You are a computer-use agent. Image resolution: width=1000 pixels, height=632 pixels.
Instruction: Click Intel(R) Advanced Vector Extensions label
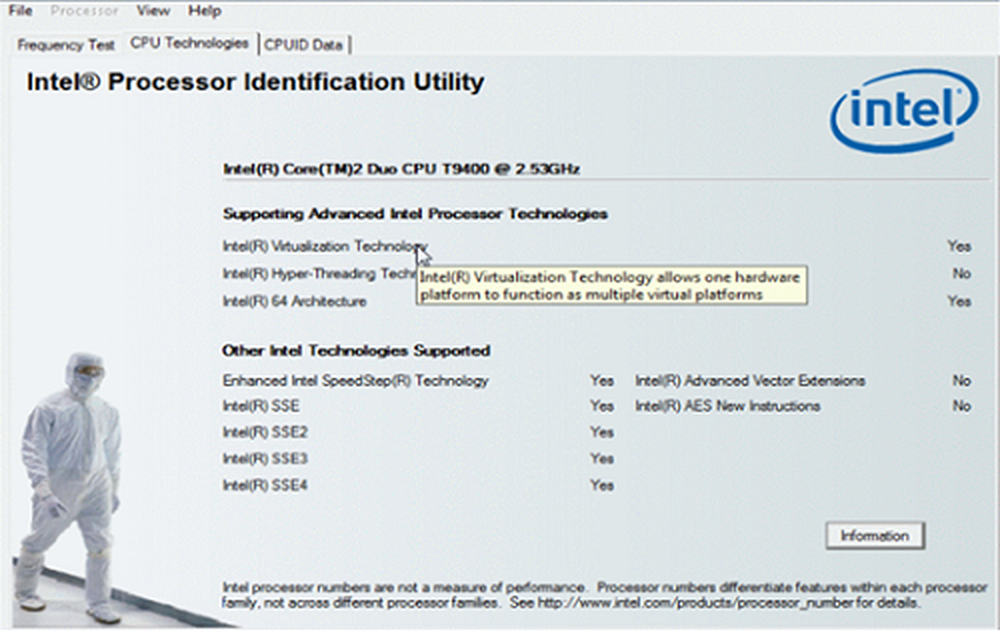[751, 381]
